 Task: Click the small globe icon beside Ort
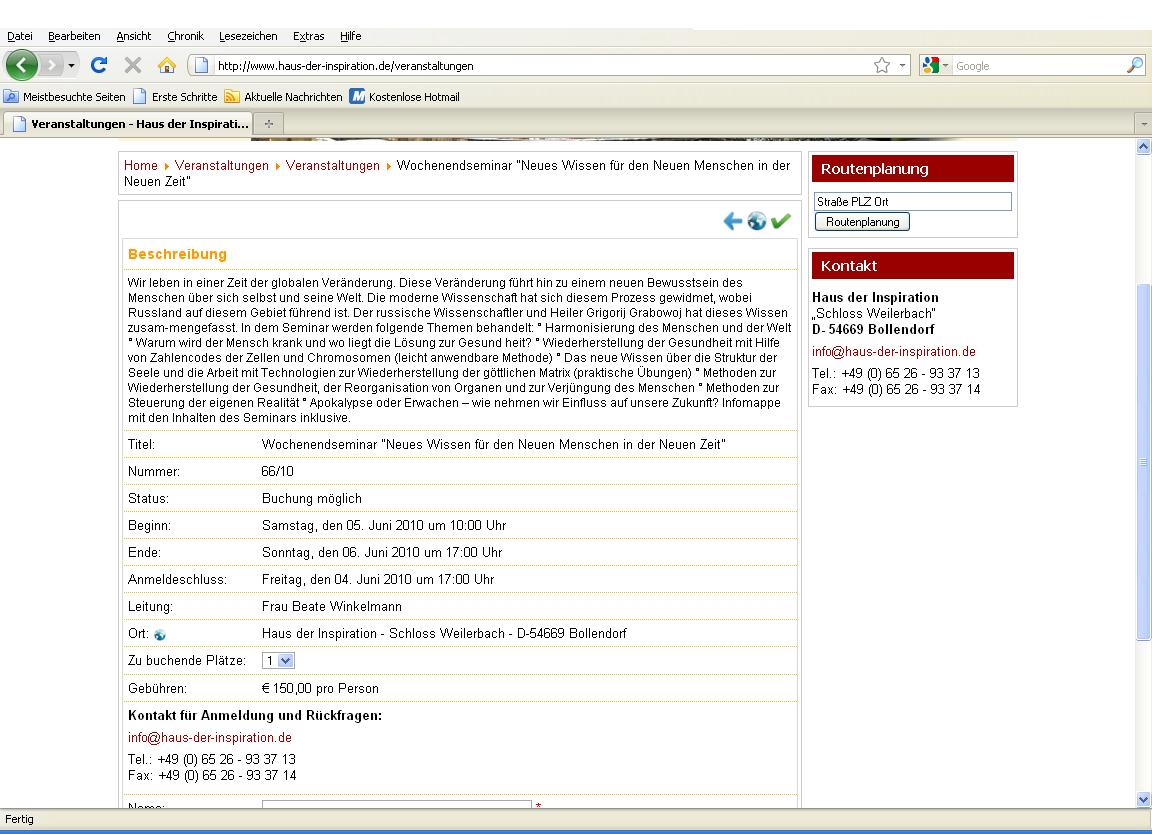(x=160, y=635)
